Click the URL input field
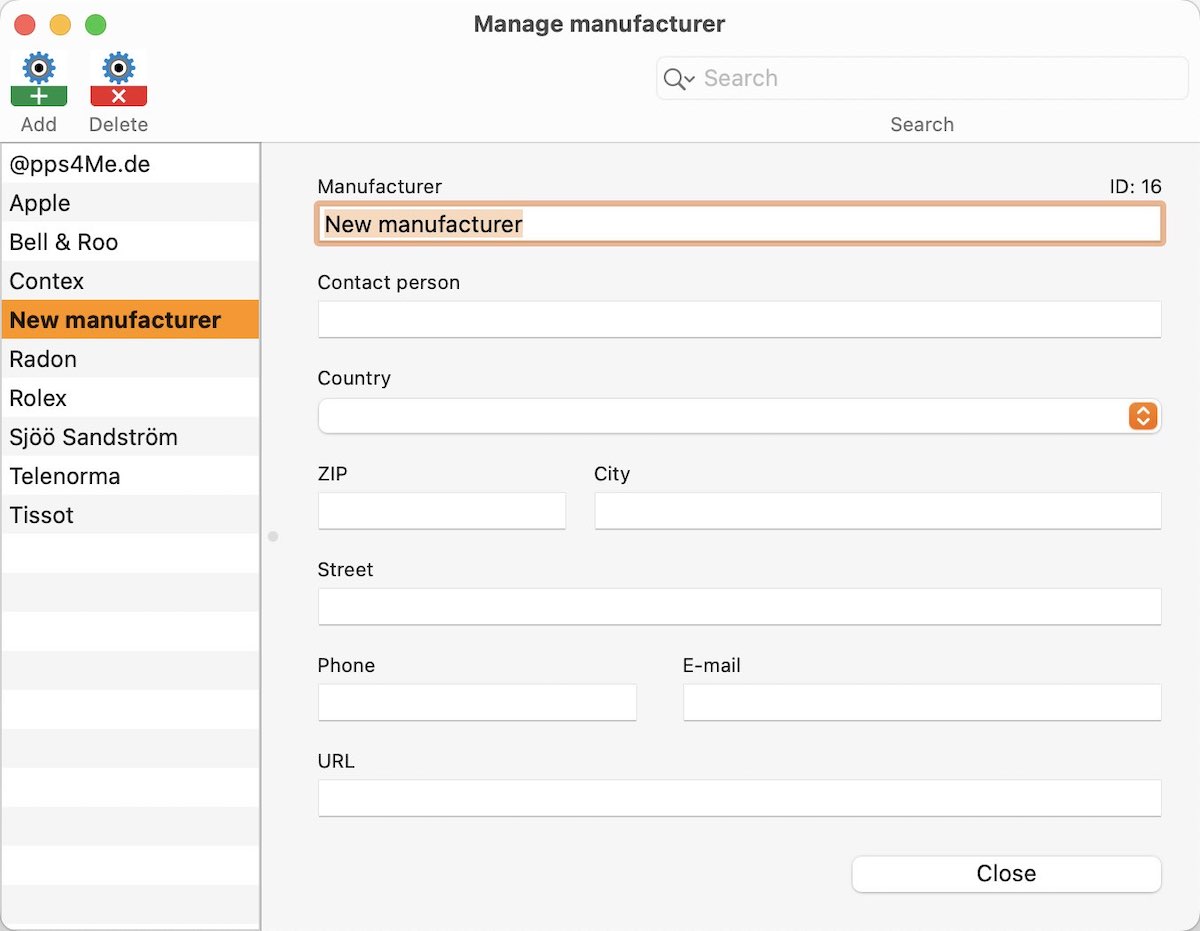Image resolution: width=1200 pixels, height=931 pixels. (x=740, y=799)
